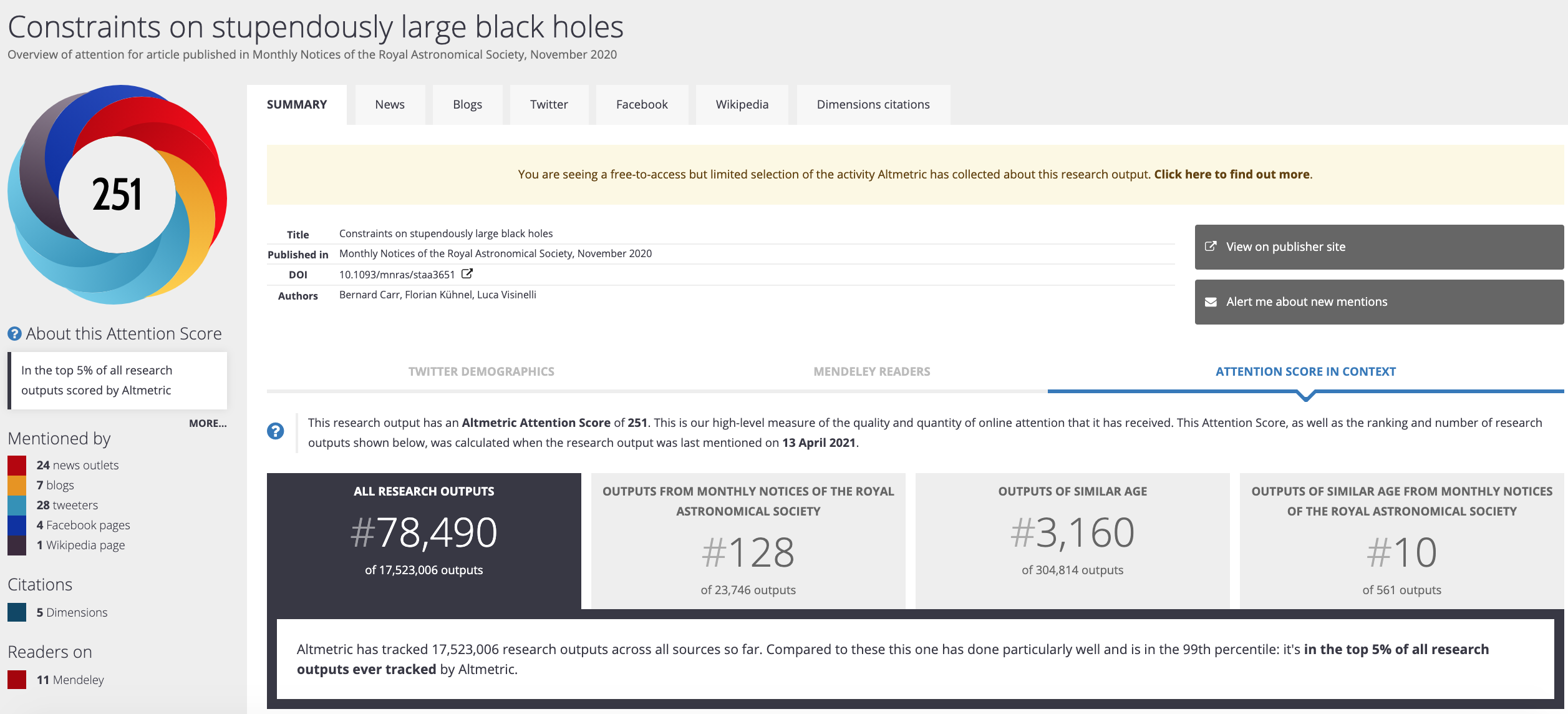1568x714 pixels.
Task: Click the question mark beside About this Attention Score
Action: click(x=14, y=333)
